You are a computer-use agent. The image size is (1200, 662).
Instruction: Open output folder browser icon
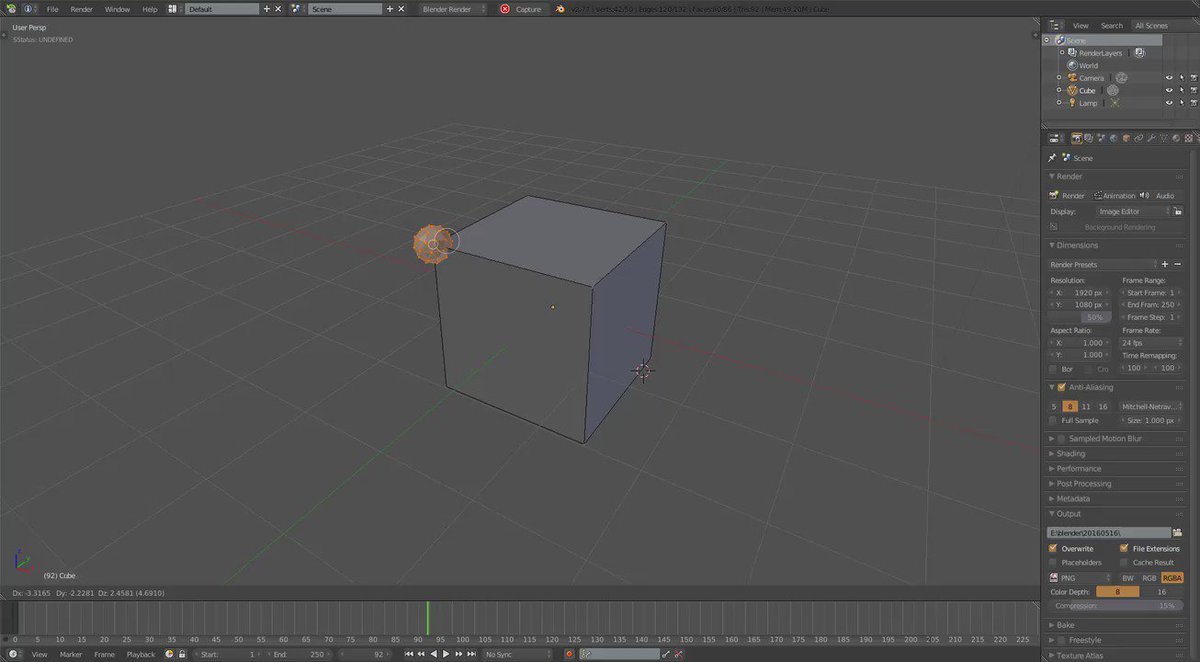click(1178, 533)
